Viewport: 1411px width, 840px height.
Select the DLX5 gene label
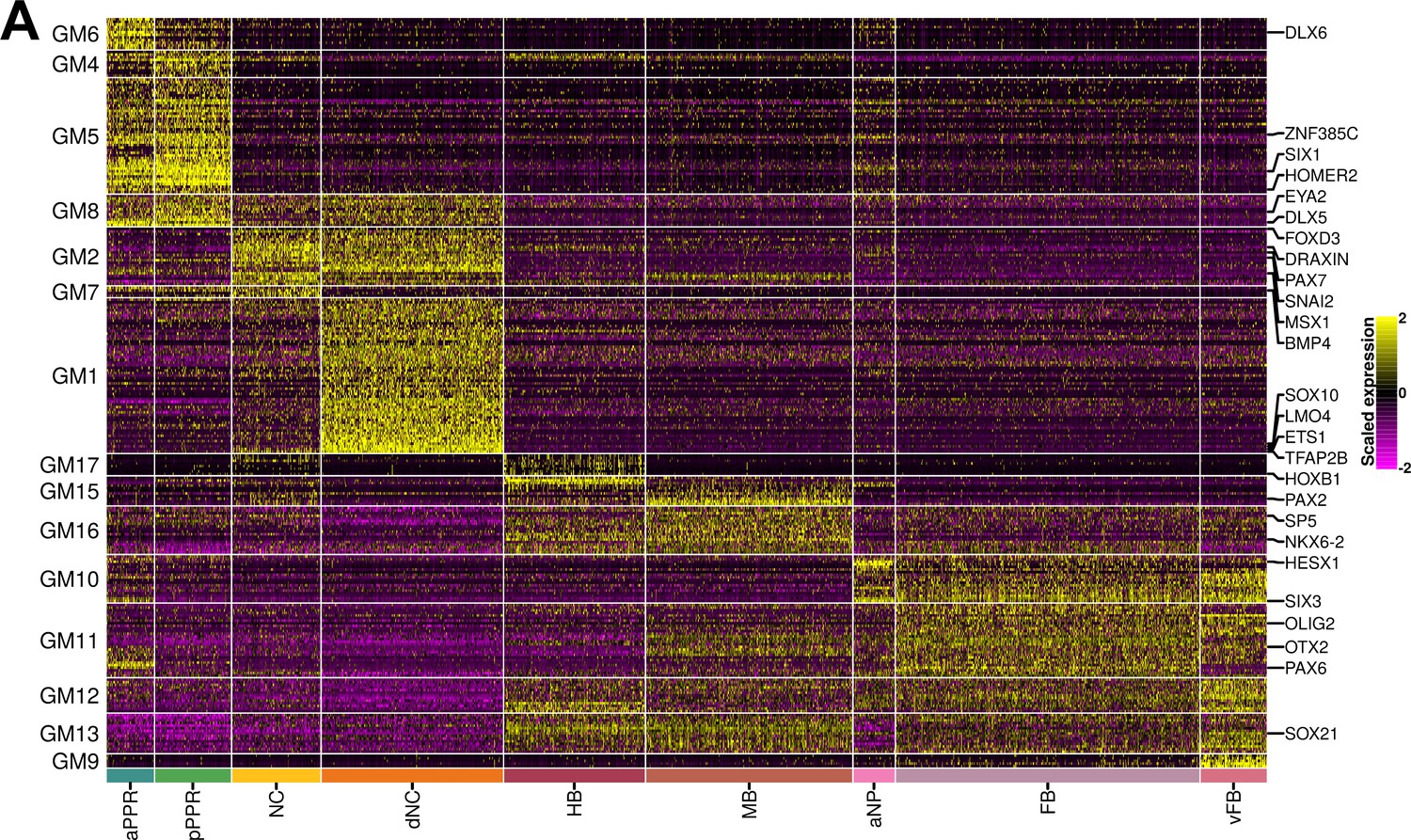tap(1306, 218)
